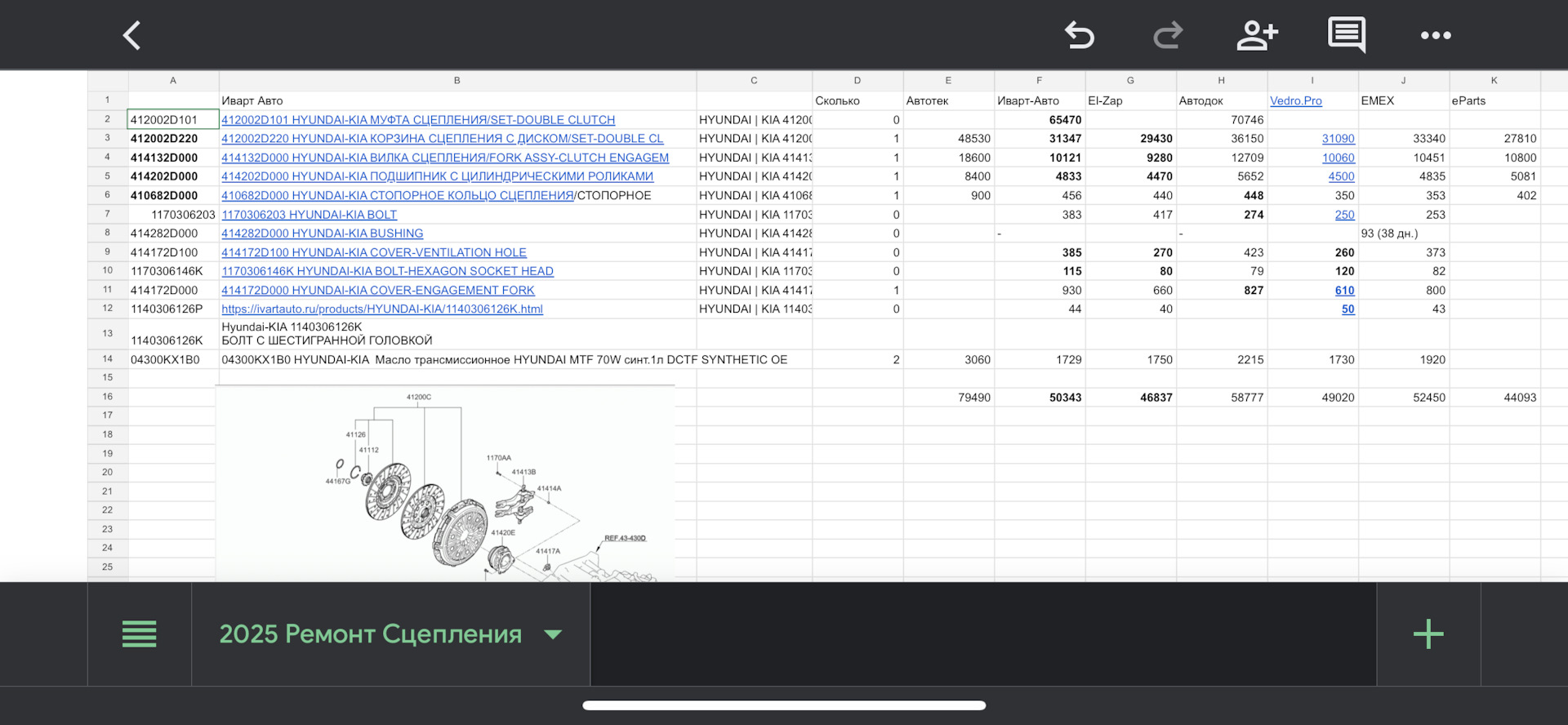Open Vedro.Pro price link 31090

click(1338, 139)
